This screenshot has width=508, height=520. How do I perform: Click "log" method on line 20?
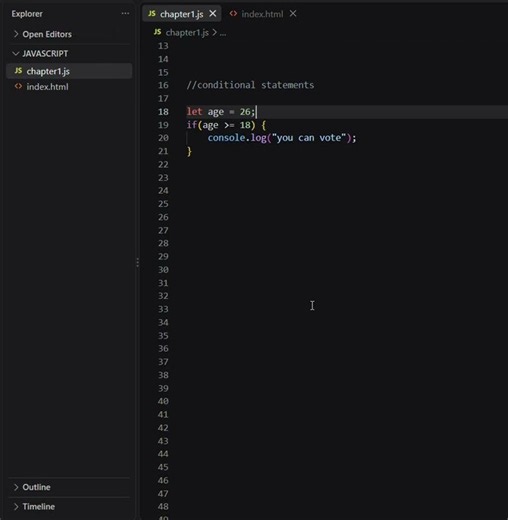click(259, 138)
